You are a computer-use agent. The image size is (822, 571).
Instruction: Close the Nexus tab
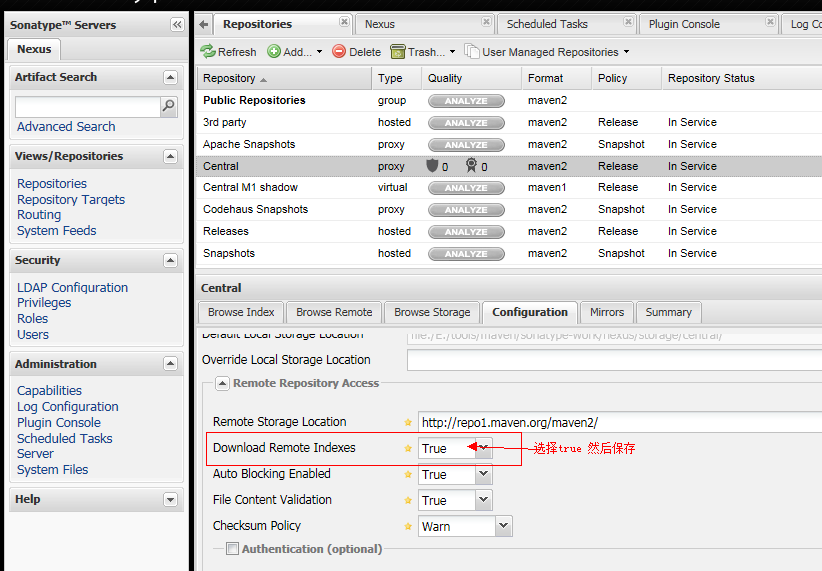click(486, 21)
